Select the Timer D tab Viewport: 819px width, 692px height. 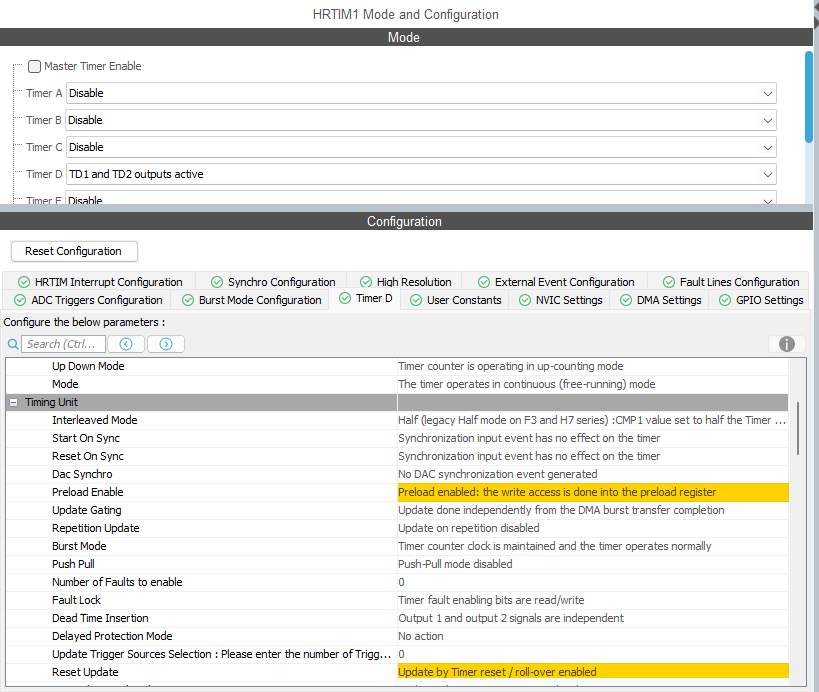365,299
